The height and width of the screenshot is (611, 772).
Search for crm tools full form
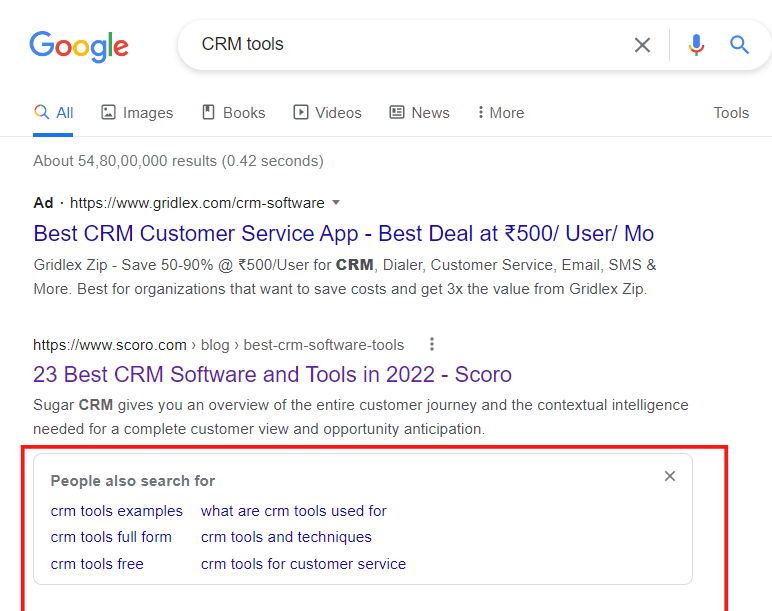point(111,537)
